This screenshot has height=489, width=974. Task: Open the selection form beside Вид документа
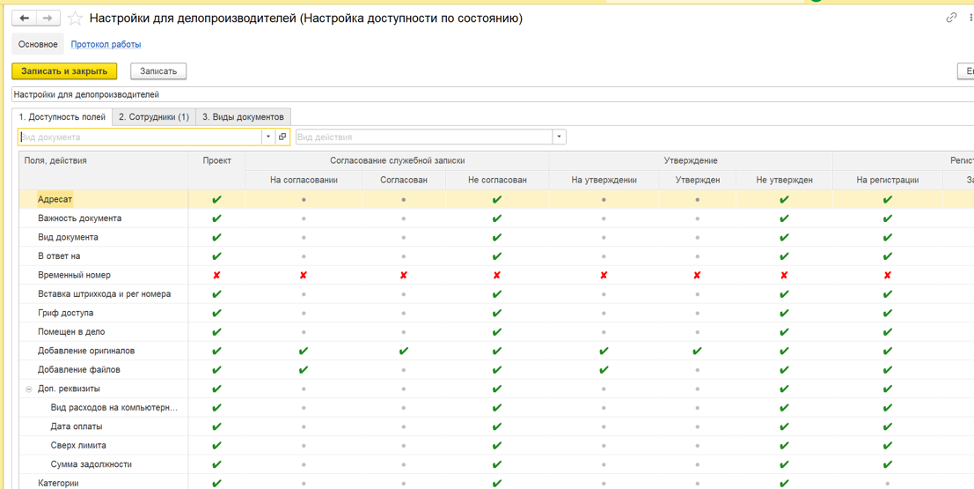(x=282, y=137)
